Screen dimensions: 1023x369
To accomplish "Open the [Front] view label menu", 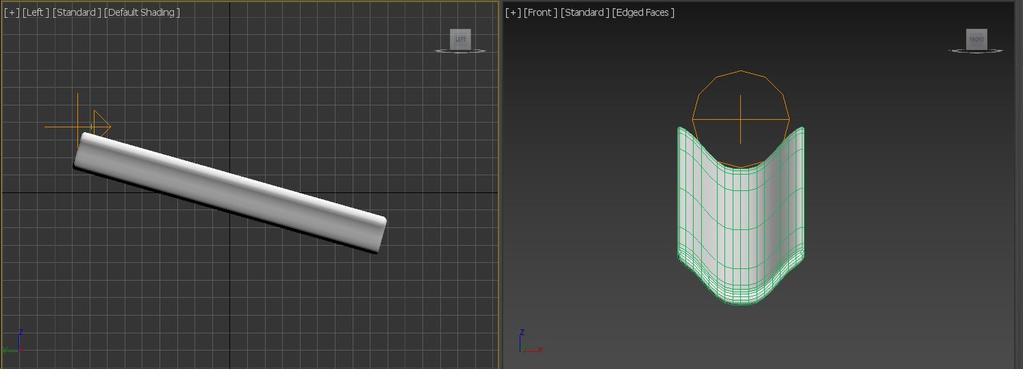I will 541,12.
